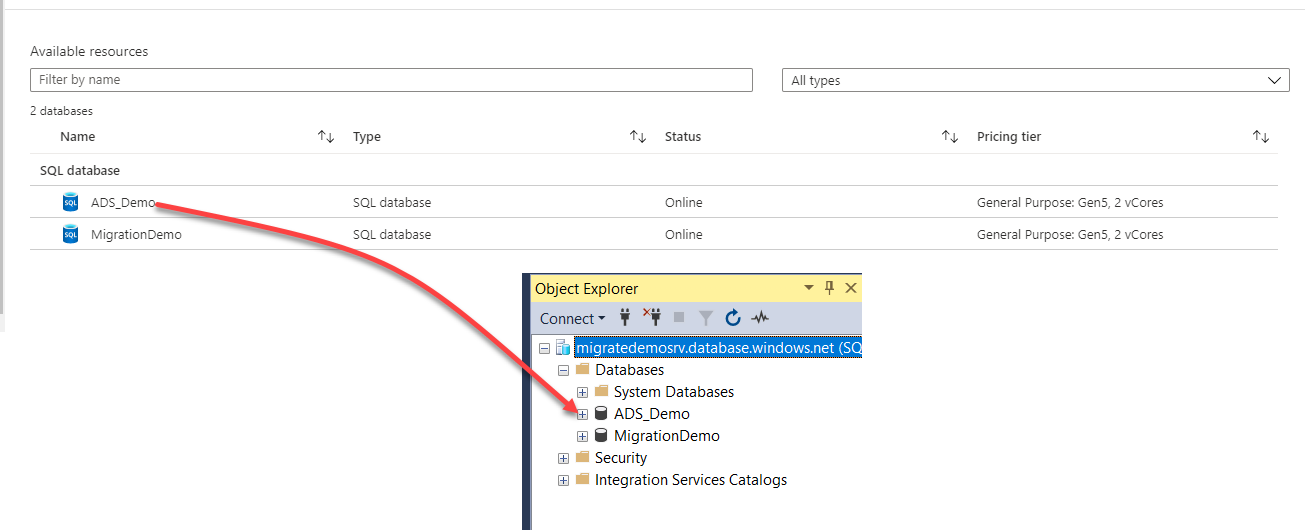
Task: Sort resources by Name column
Action: (326, 137)
